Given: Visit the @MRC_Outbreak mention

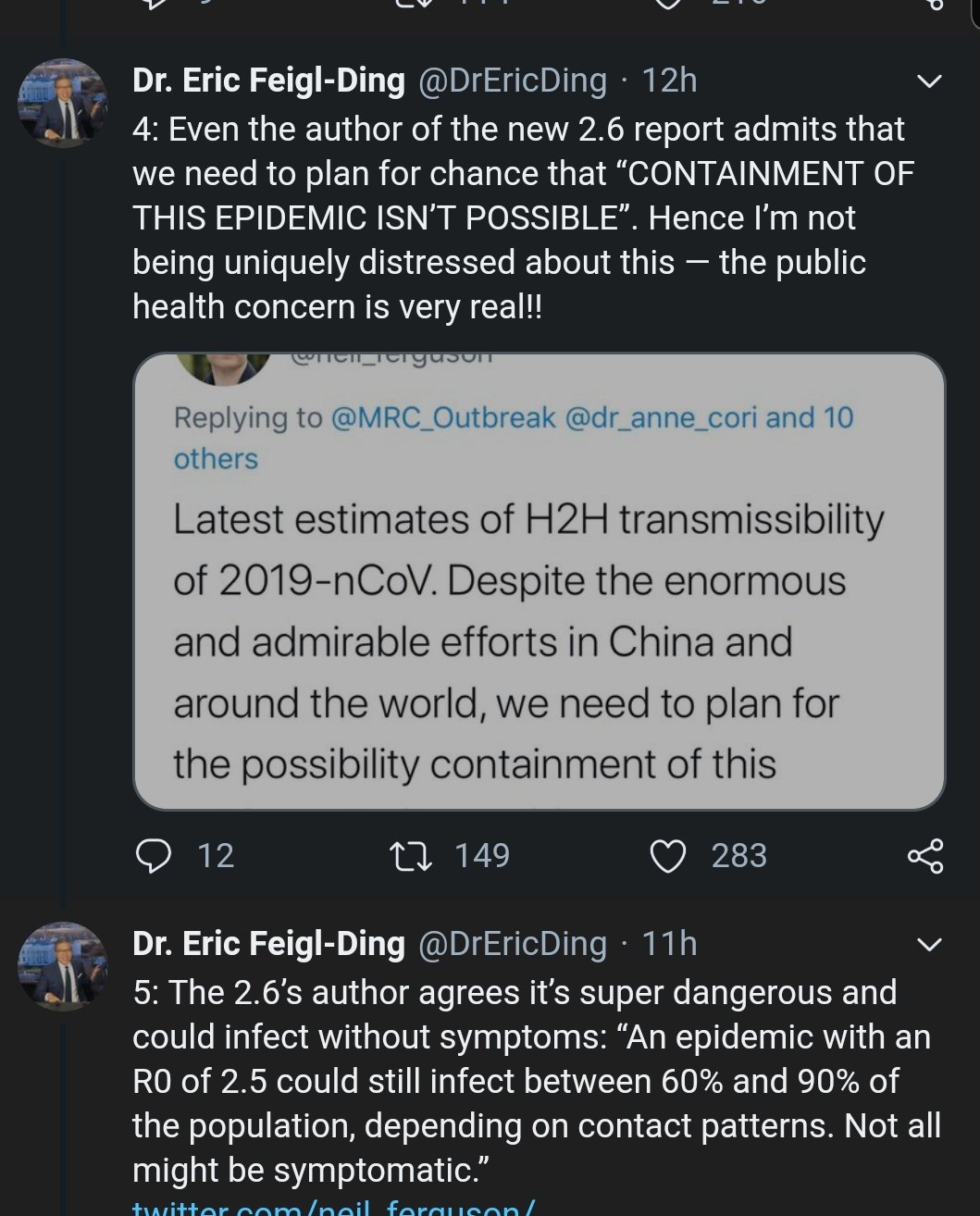Looking at the screenshot, I should coord(442,418).
